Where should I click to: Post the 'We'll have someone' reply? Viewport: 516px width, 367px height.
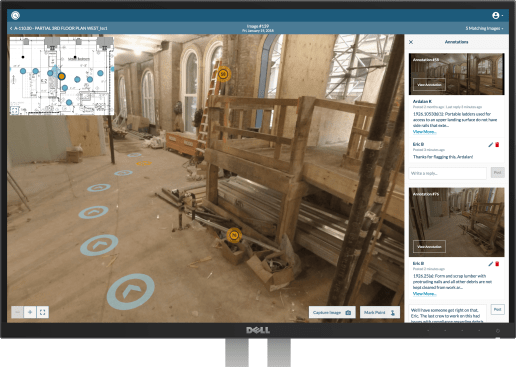(x=497, y=309)
